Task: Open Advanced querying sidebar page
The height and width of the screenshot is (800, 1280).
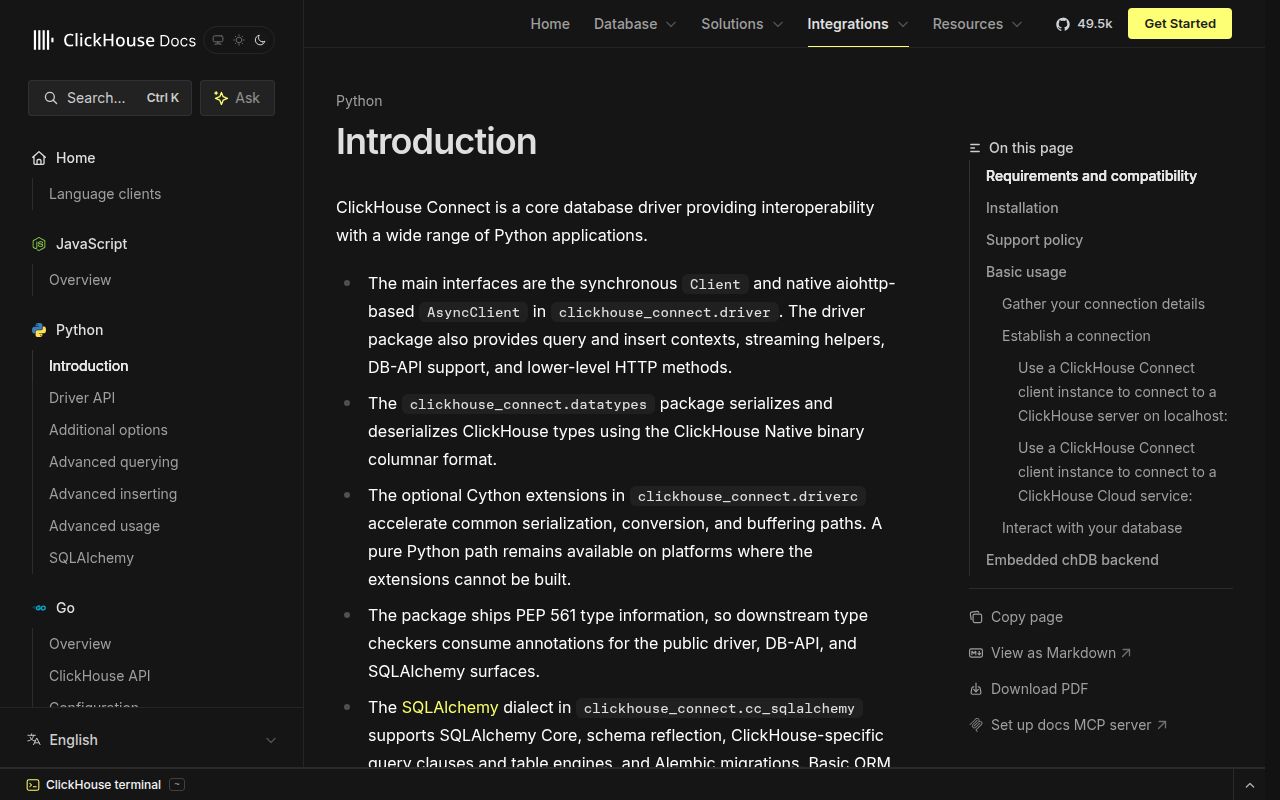Action: pyautogui.click(x=114, y=462)
